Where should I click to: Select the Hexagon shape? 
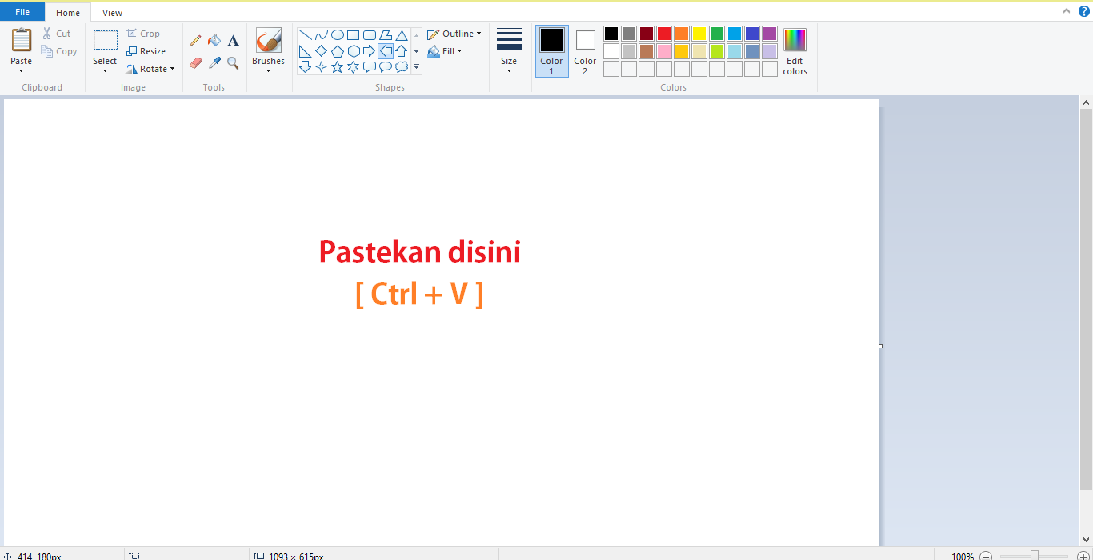pyautogui.click(x=353, y=51)
